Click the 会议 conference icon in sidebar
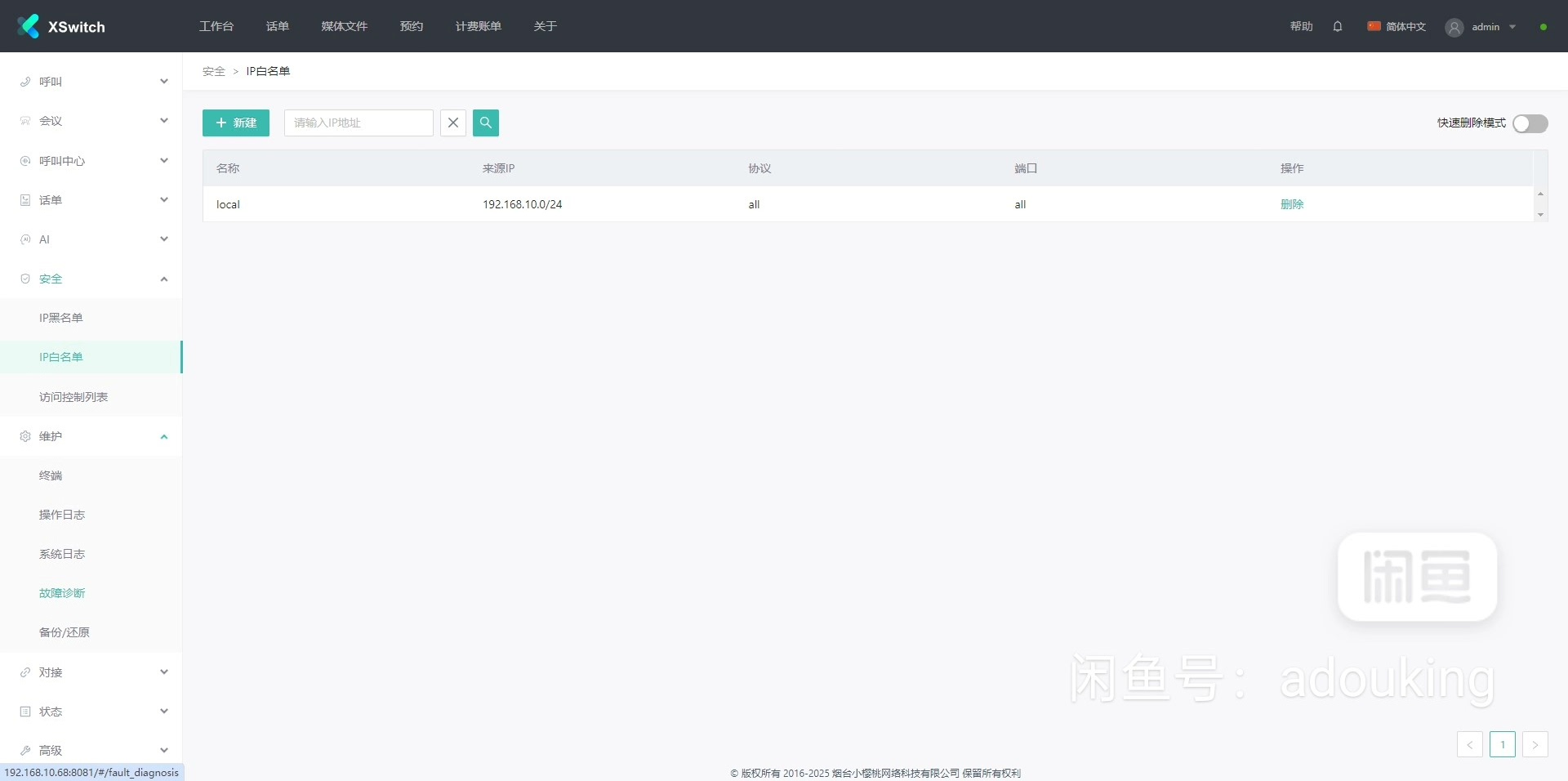 pos(25,121)
